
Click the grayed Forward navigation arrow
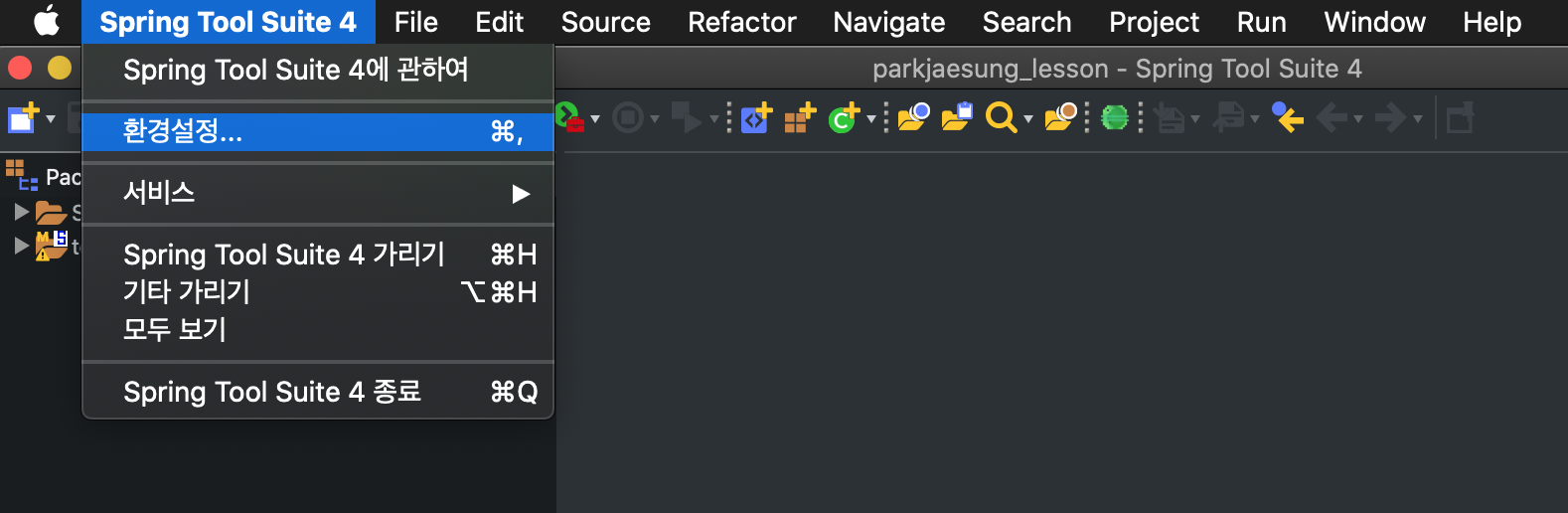coord(1390,118)
